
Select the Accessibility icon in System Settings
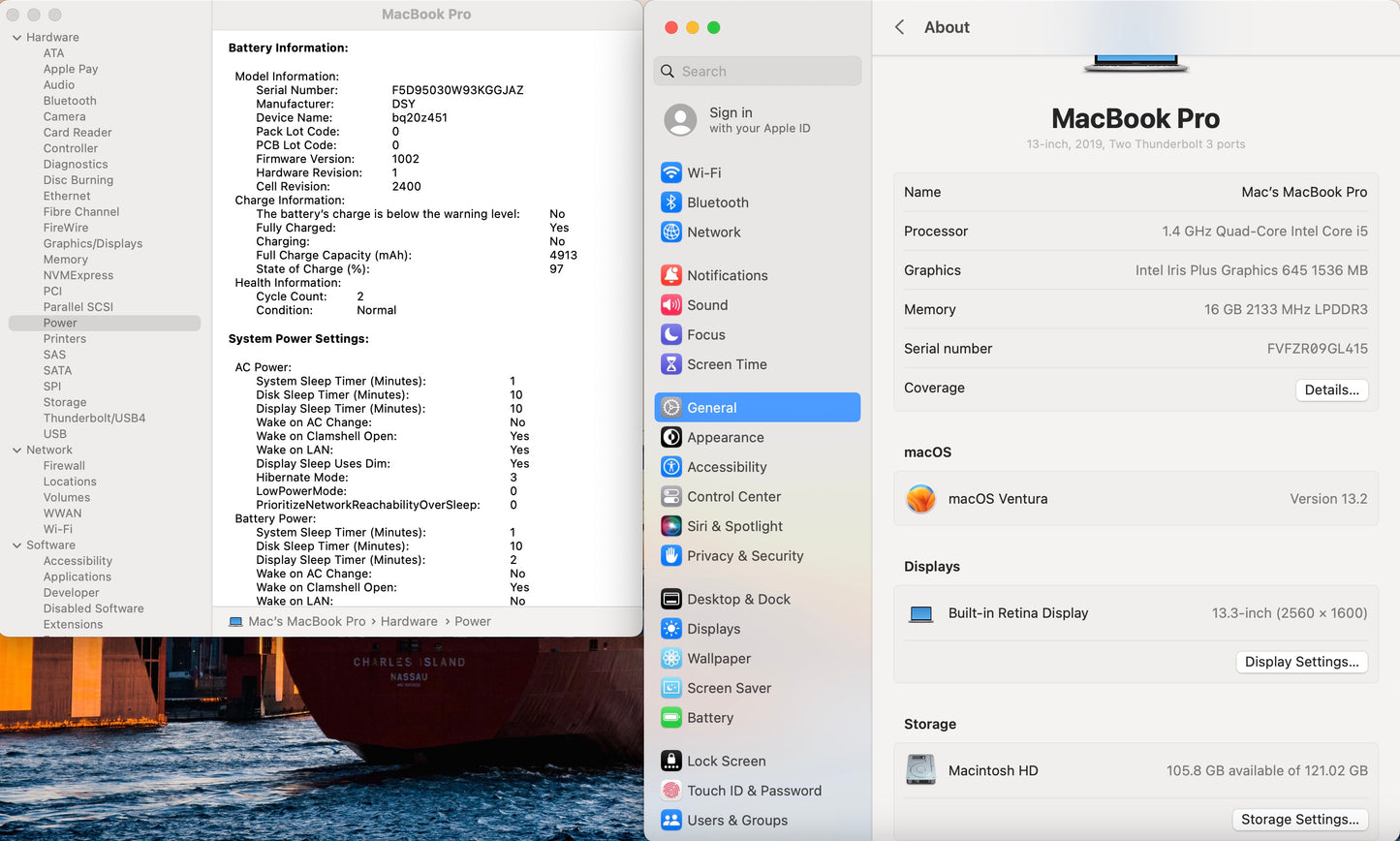tap(671, 467)
